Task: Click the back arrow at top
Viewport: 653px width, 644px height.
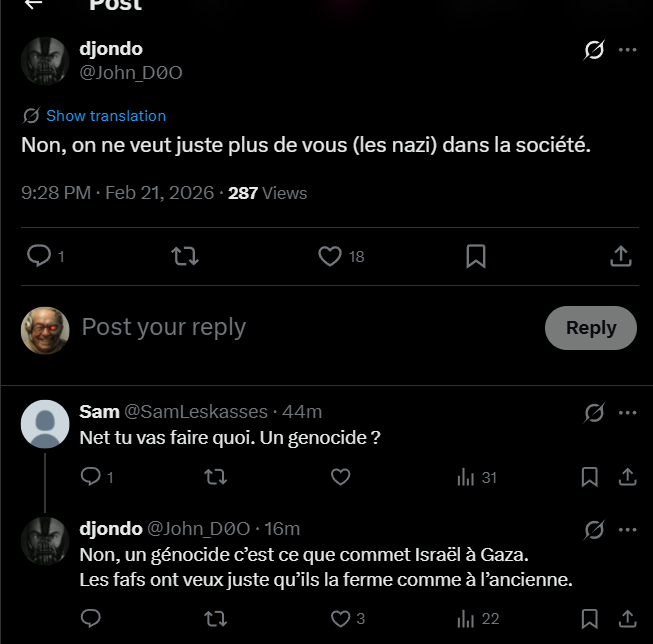Action: (x=33, y=4)
